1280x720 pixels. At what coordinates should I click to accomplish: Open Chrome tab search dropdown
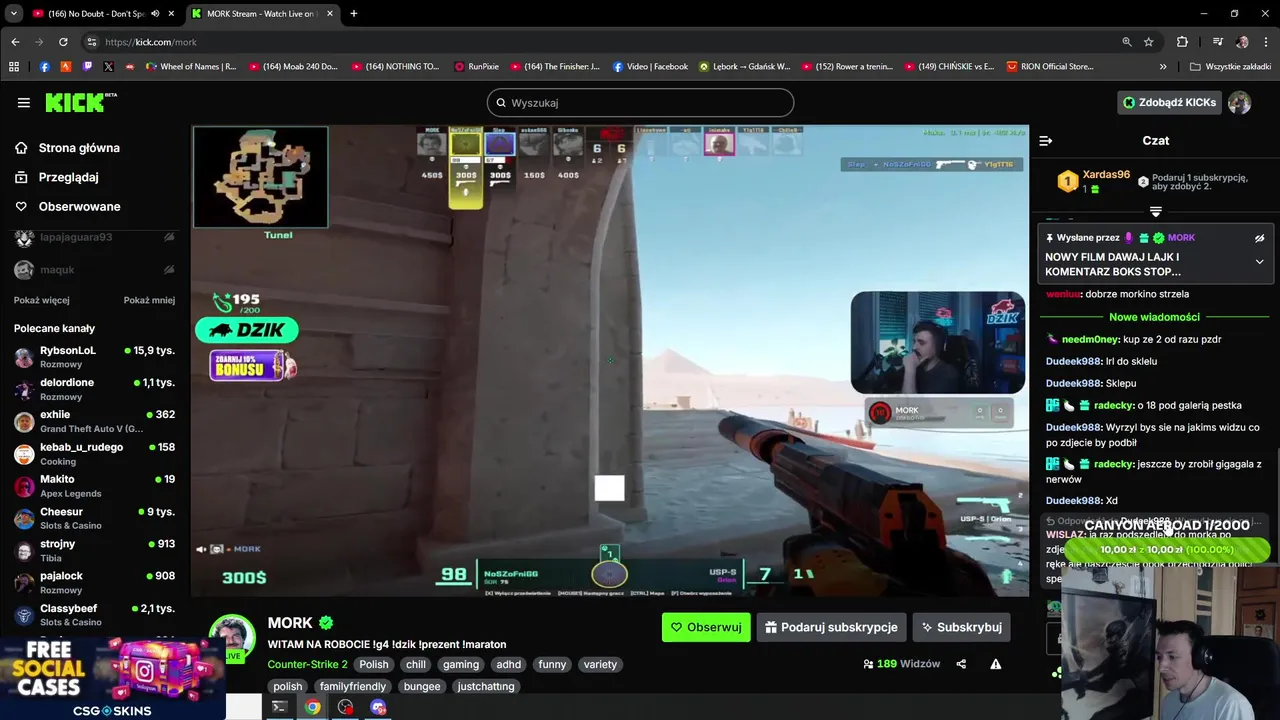coord(14,14)
